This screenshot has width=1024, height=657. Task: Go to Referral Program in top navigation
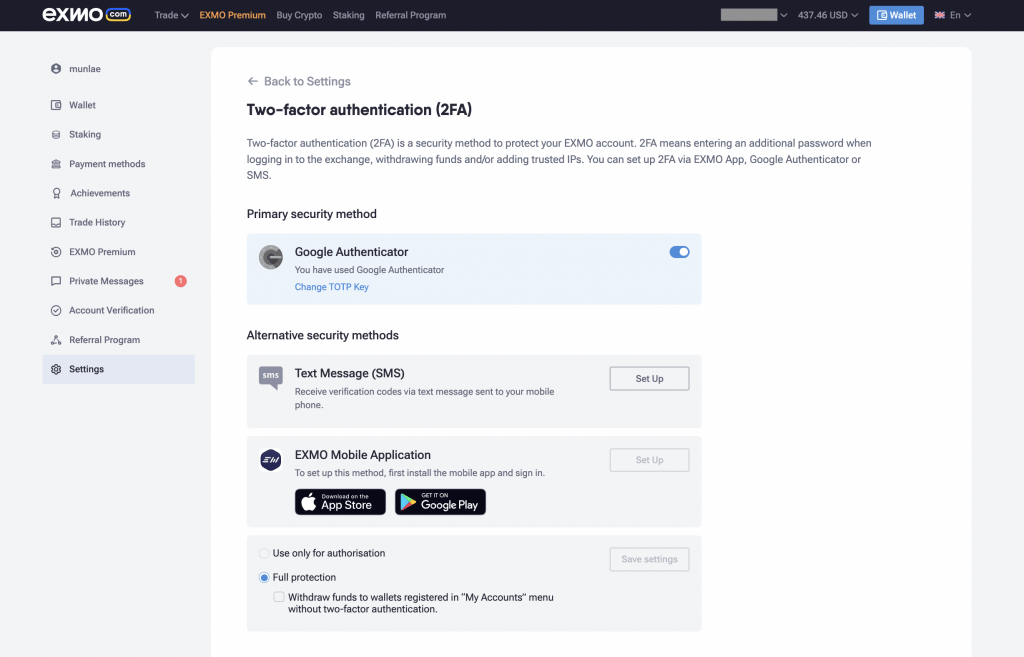click(x=411, y=15)
